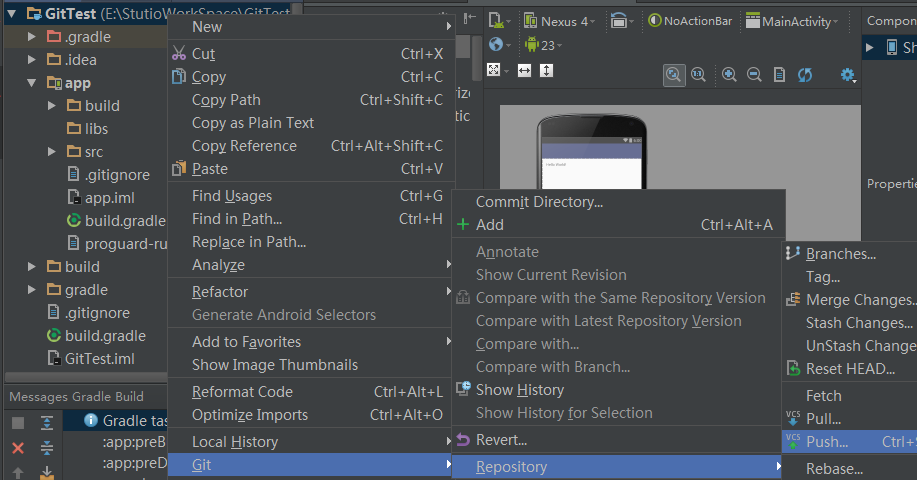Zoom out of the layout preview
The width and height of the screenshot is (917, 480).
[754, 74]
